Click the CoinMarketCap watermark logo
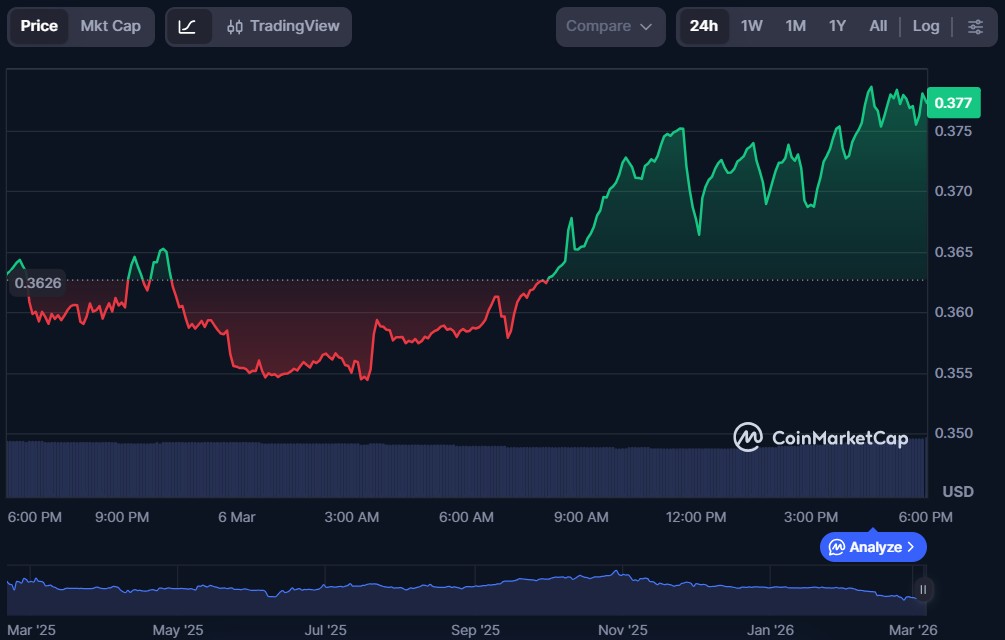The width and height of the screenshot is (1005, 640). click(x=821, y=437)
